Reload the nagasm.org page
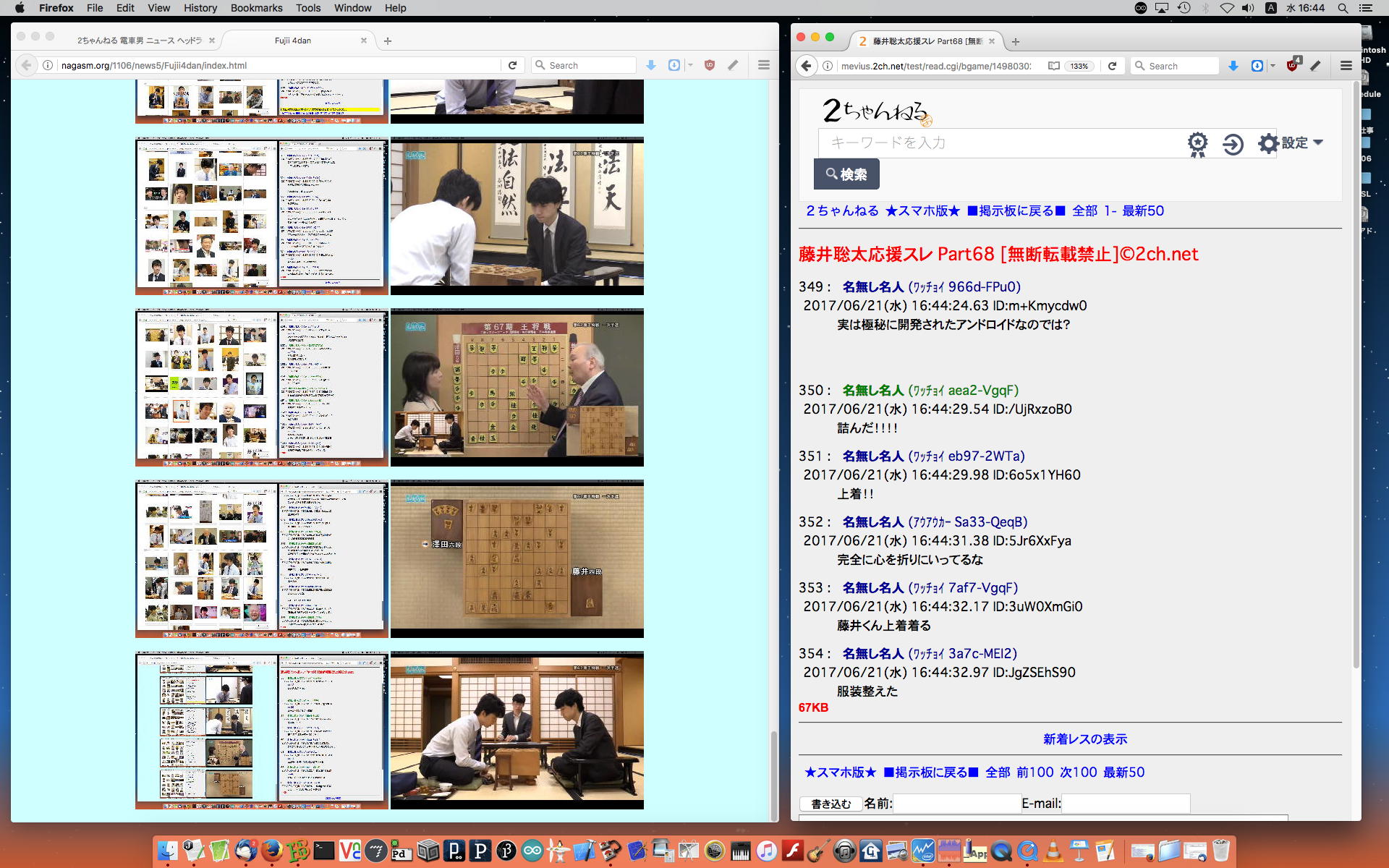 click(512, 65)
